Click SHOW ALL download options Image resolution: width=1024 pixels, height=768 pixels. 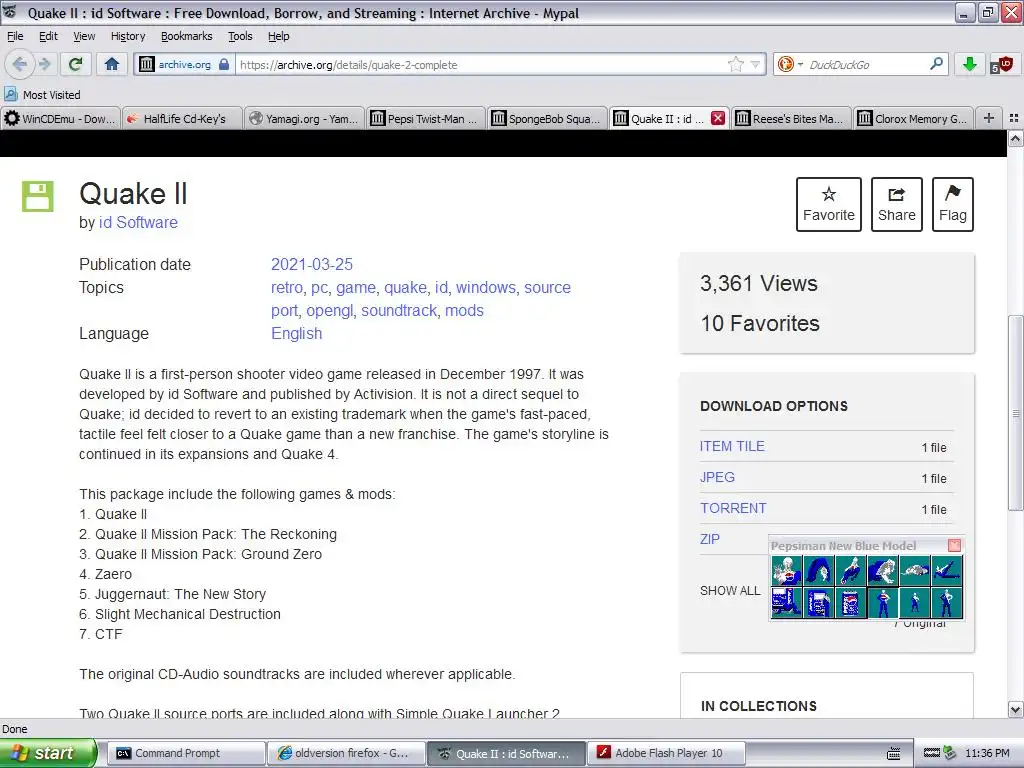coord(730,590)
